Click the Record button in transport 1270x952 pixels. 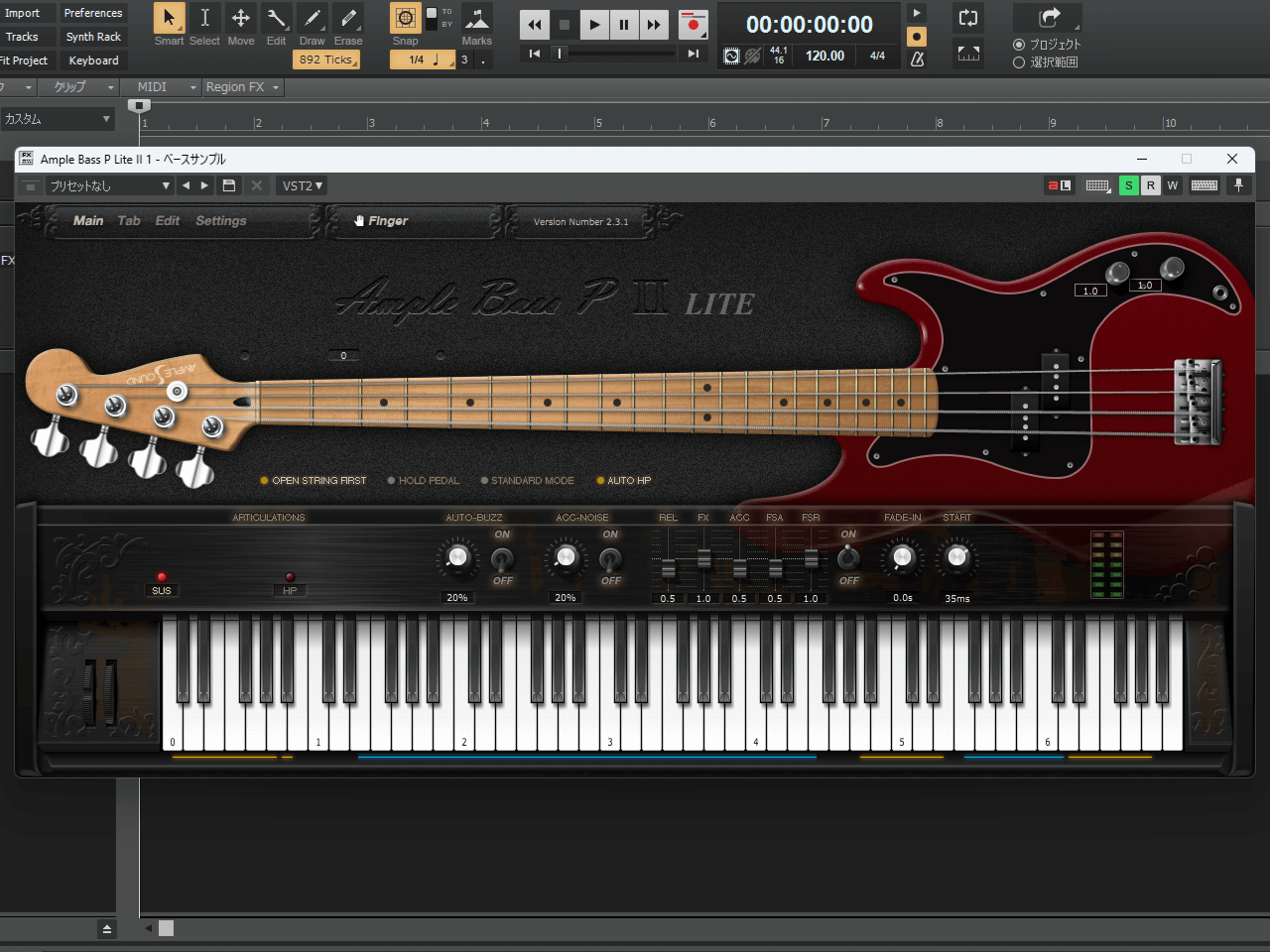[693, 25]
